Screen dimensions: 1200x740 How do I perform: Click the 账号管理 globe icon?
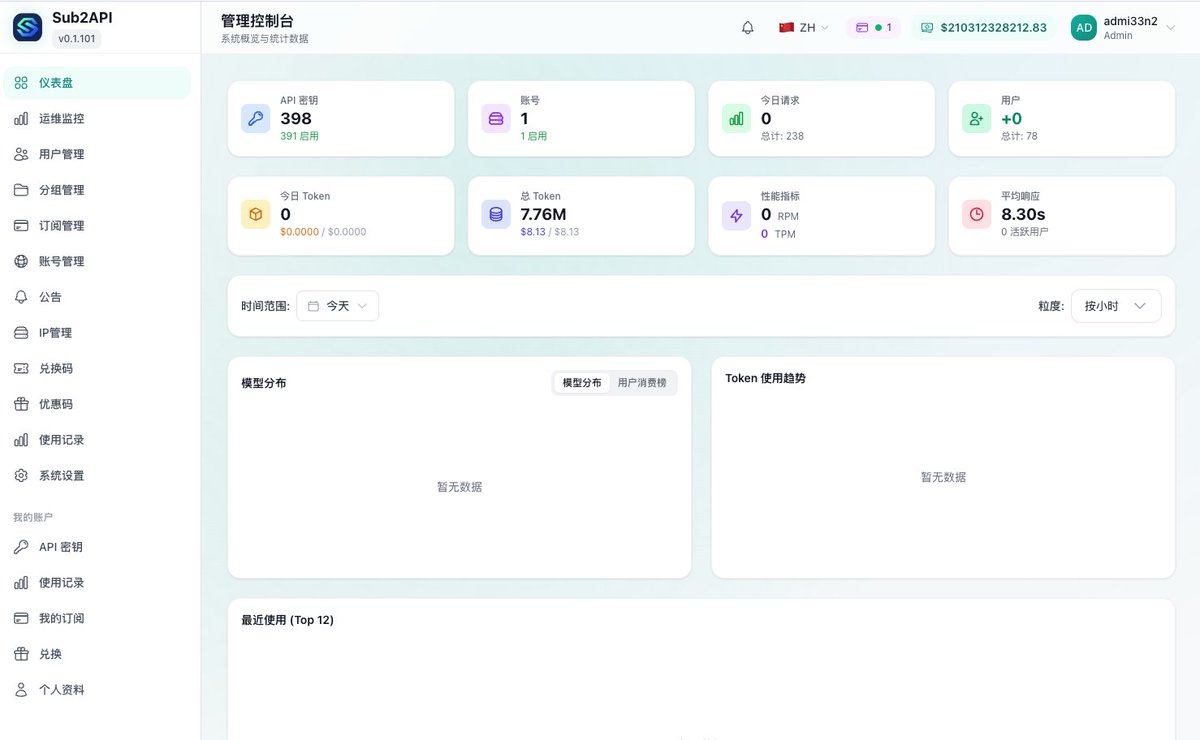coord(21,261)
